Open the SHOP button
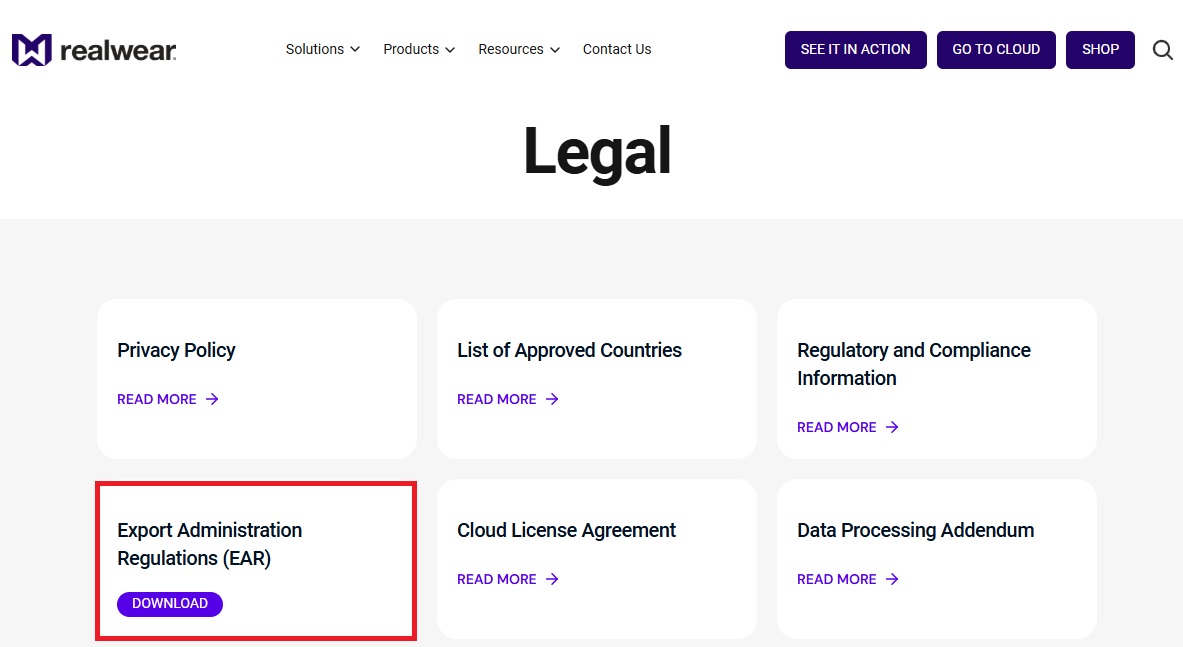 1100,49
